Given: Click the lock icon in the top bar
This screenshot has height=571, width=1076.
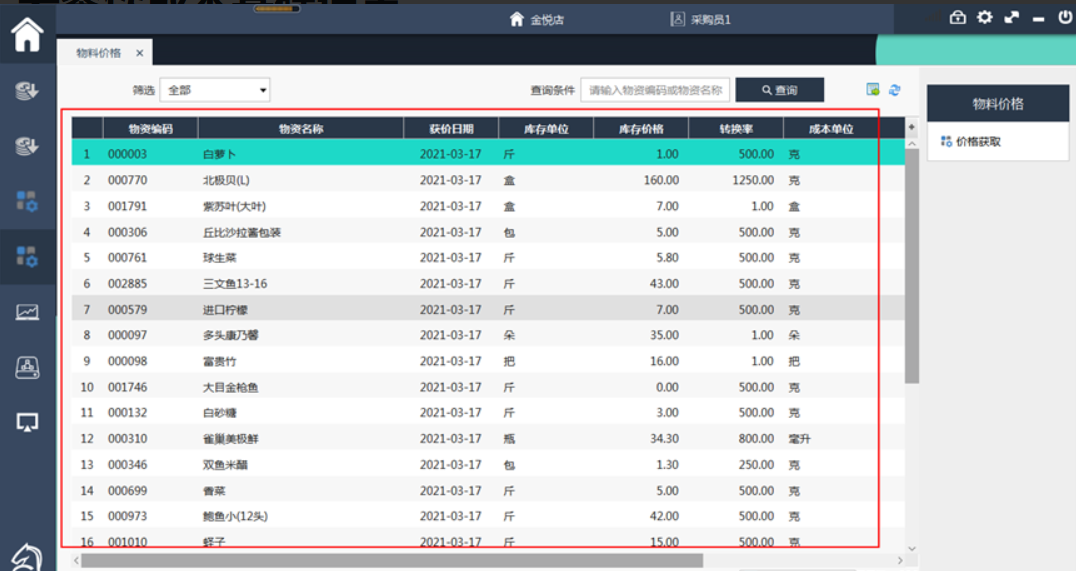Looking at the screenshot, I should tap(957, 17).
